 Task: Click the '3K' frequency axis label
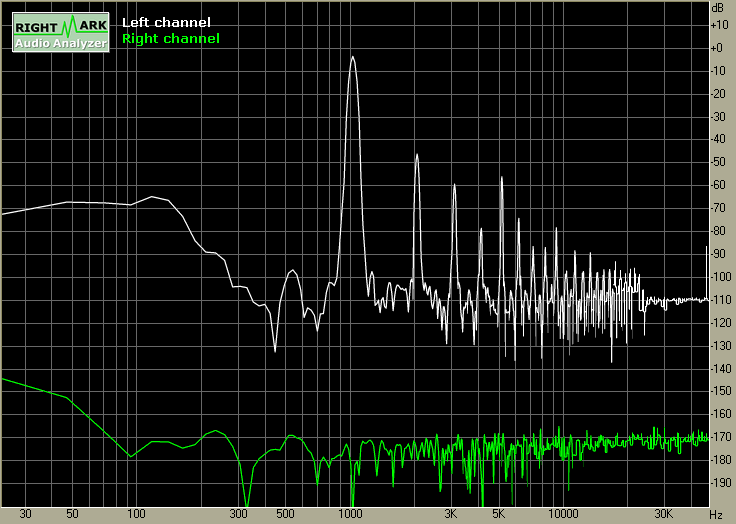click(451, 514)
